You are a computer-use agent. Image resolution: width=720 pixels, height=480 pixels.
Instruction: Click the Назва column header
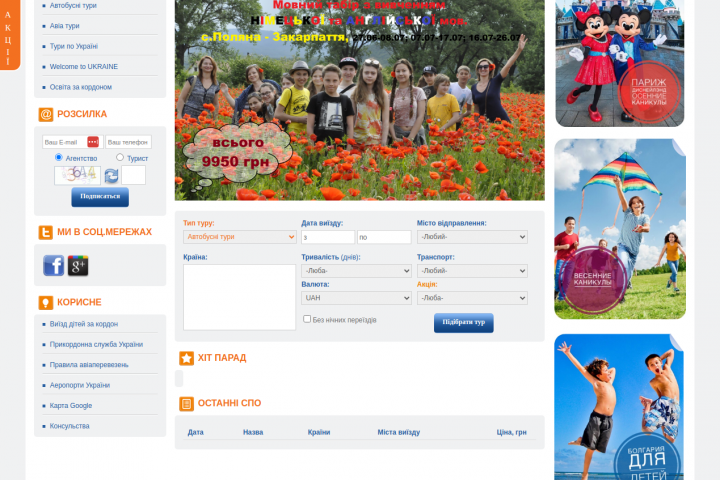pos(253,432)
